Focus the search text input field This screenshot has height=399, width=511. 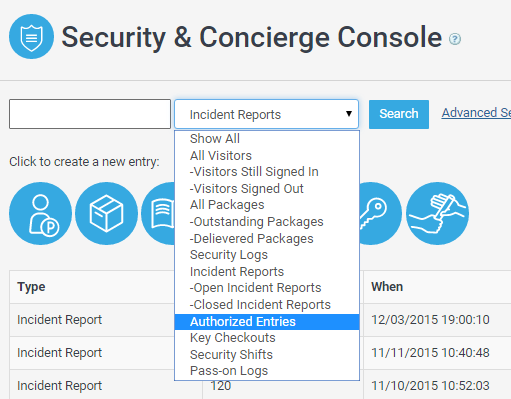pos(90,114)
